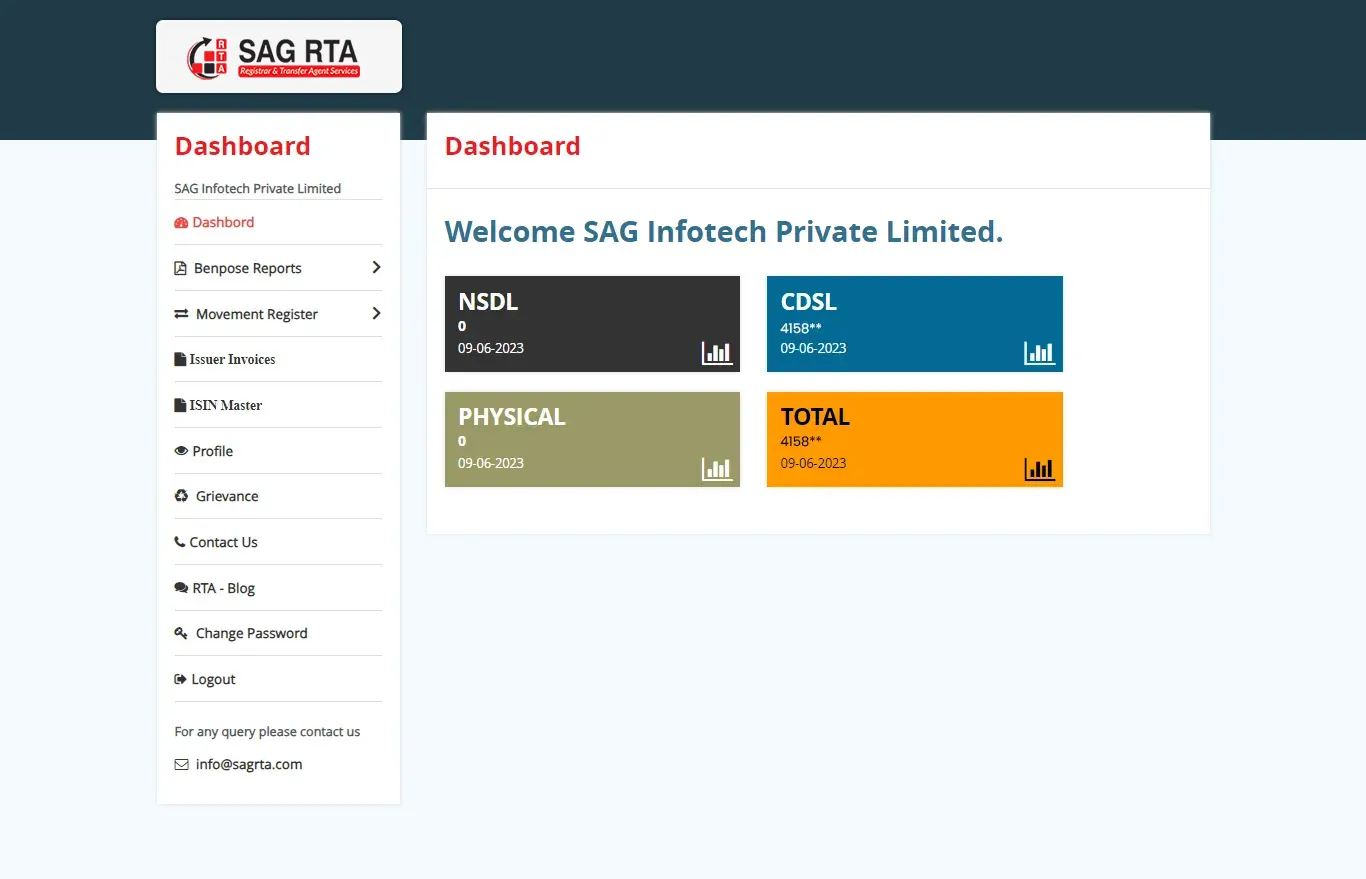Select ISIN Master in the sidebar

[x=225, y=406]
